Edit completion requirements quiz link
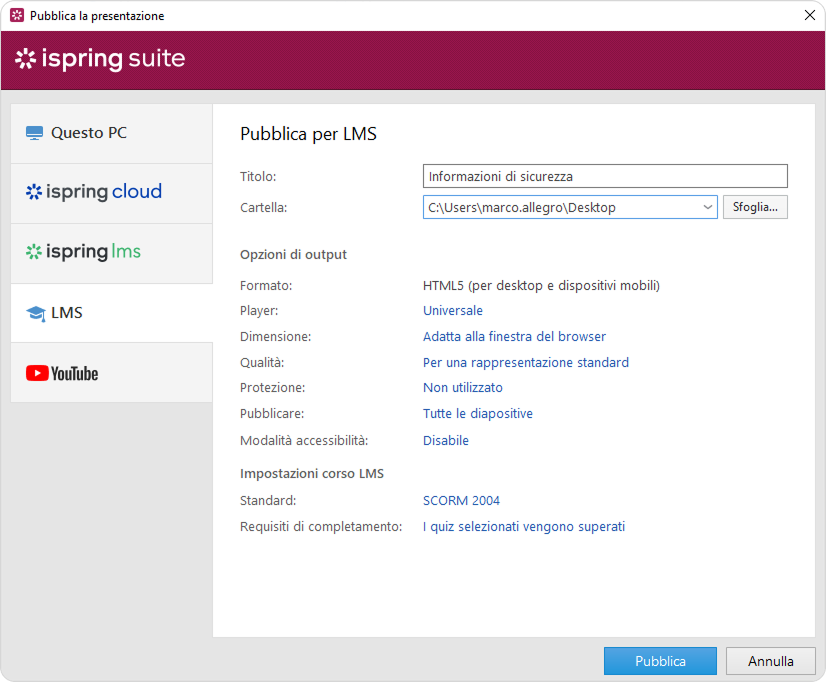Image resolution: width=826 pixels, height=682 pixels. [x=523, y=527]
